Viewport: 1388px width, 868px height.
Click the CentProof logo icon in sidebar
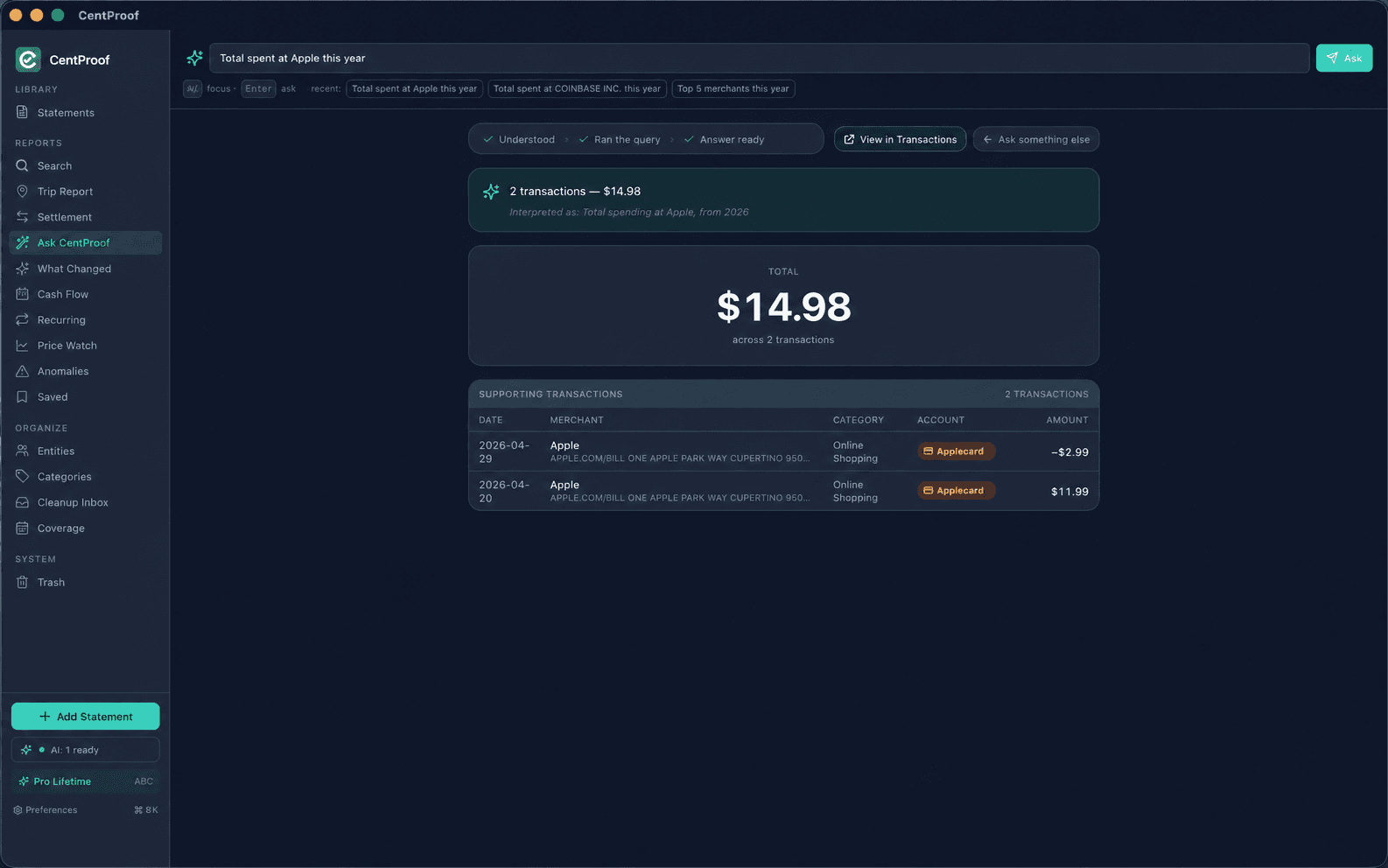[x=28, y=59]
